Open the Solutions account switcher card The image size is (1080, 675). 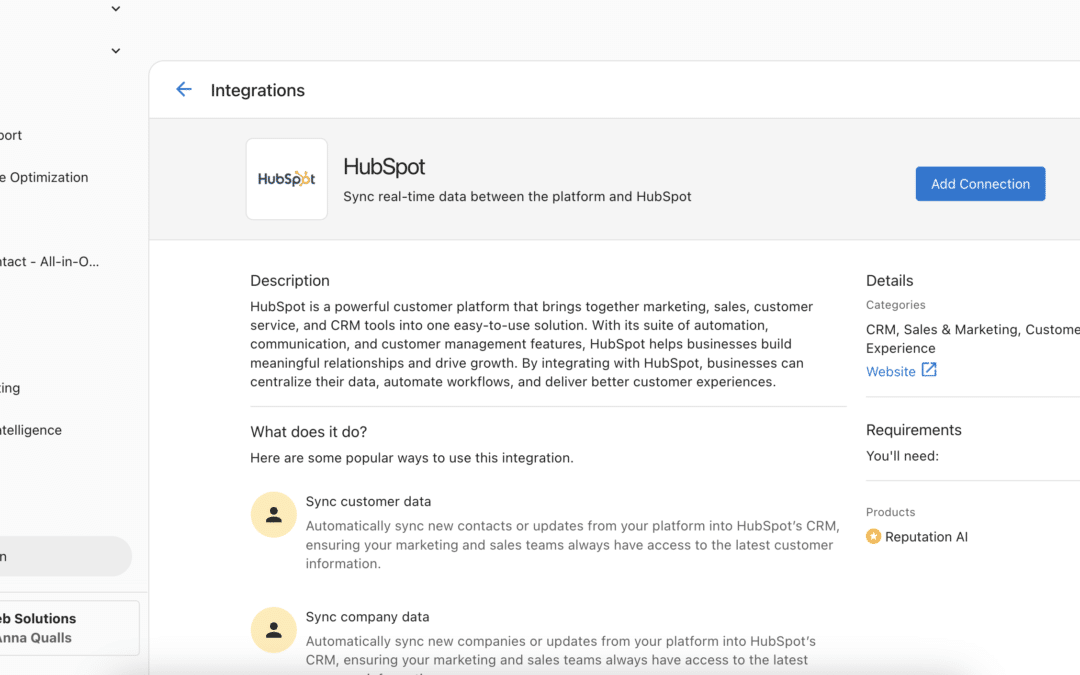(x=69, y=628)
